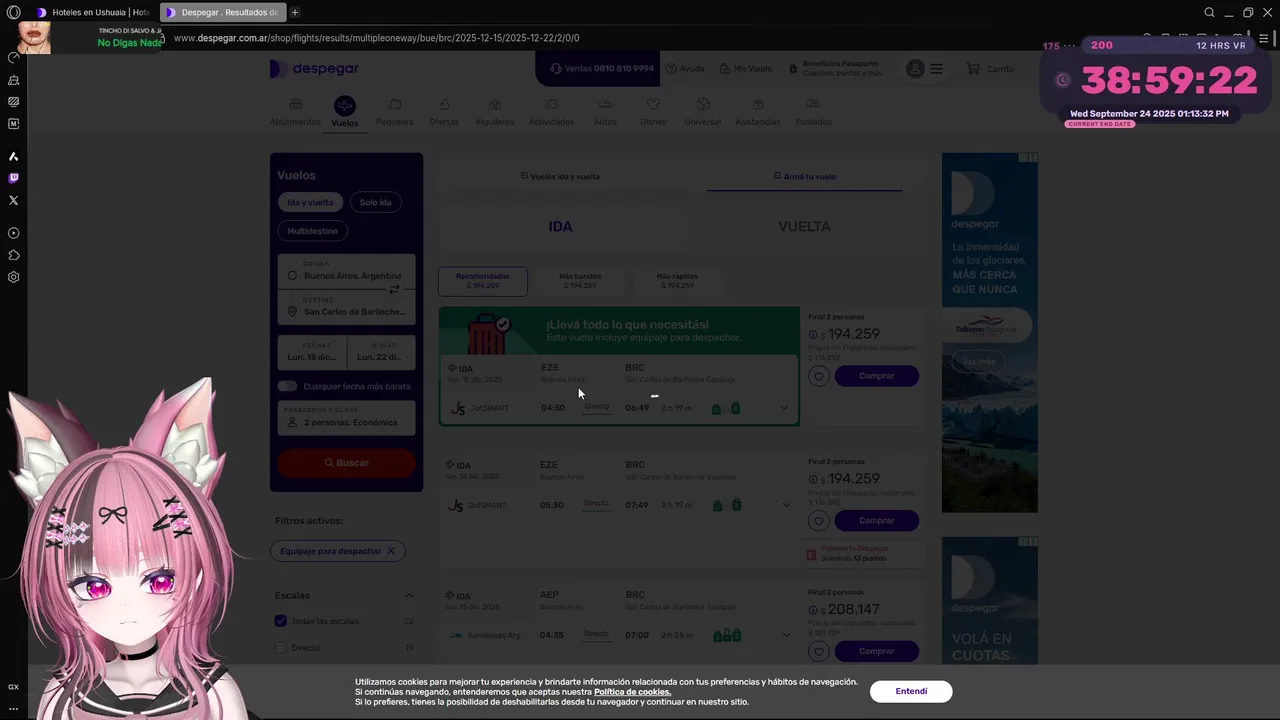Screen dimensions: 1280x720
Task: Open X (Twitter) sidebar panel
Action: (13, 200)
